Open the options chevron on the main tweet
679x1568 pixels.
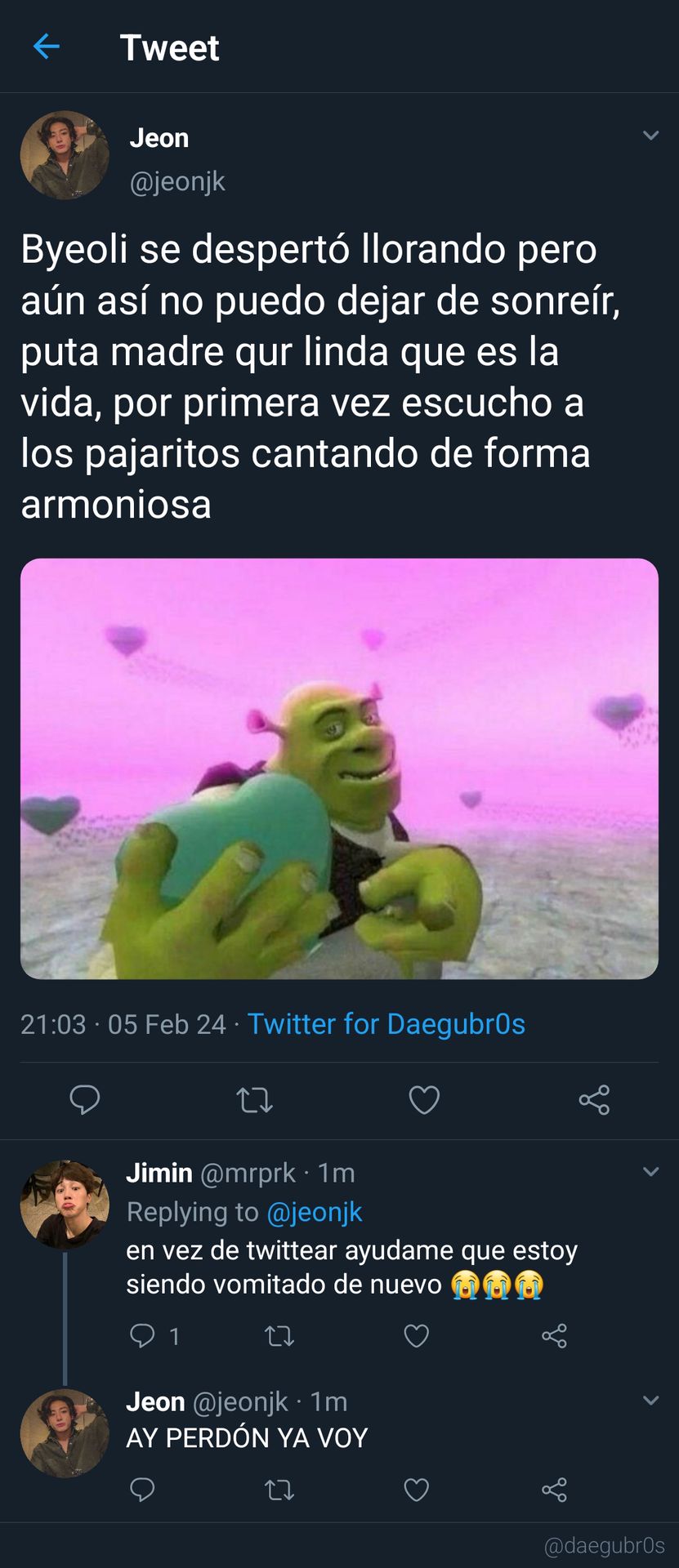(651, 136)
